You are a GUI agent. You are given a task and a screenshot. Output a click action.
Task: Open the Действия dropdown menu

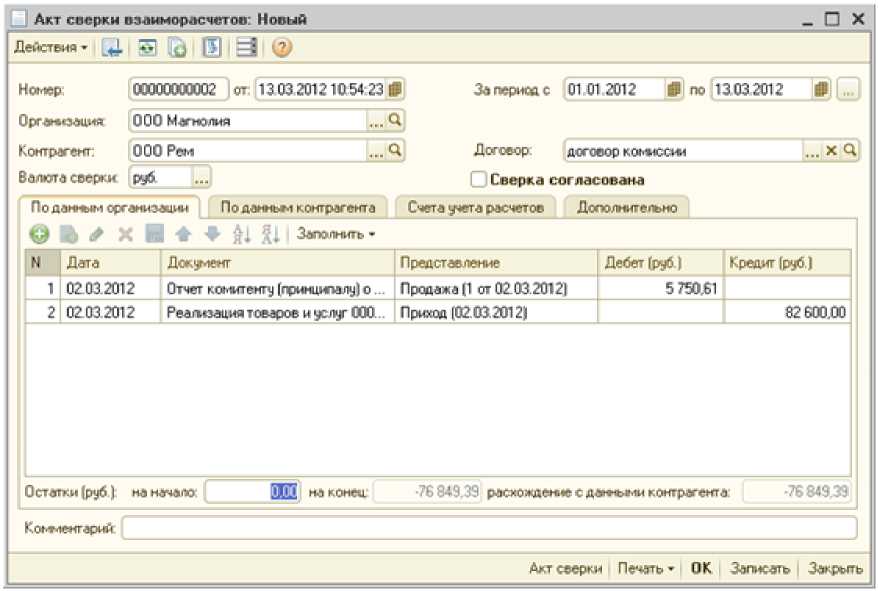pos(50,48)
